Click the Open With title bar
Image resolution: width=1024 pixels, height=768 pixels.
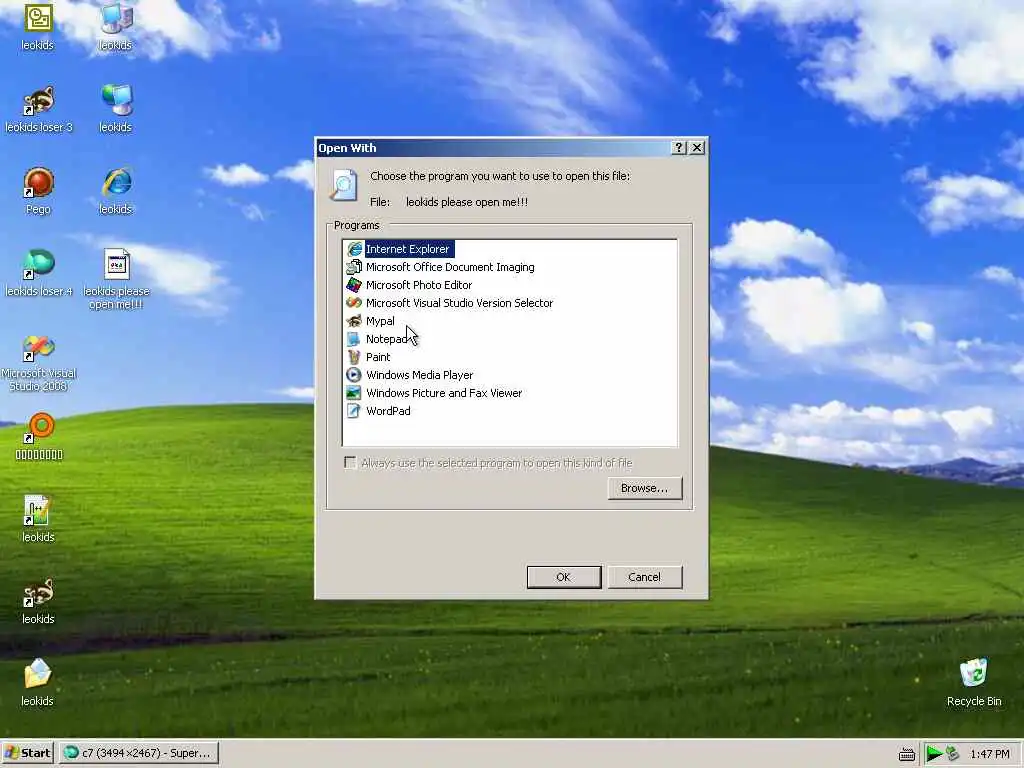pyautogui.click(x=493, y=148)
